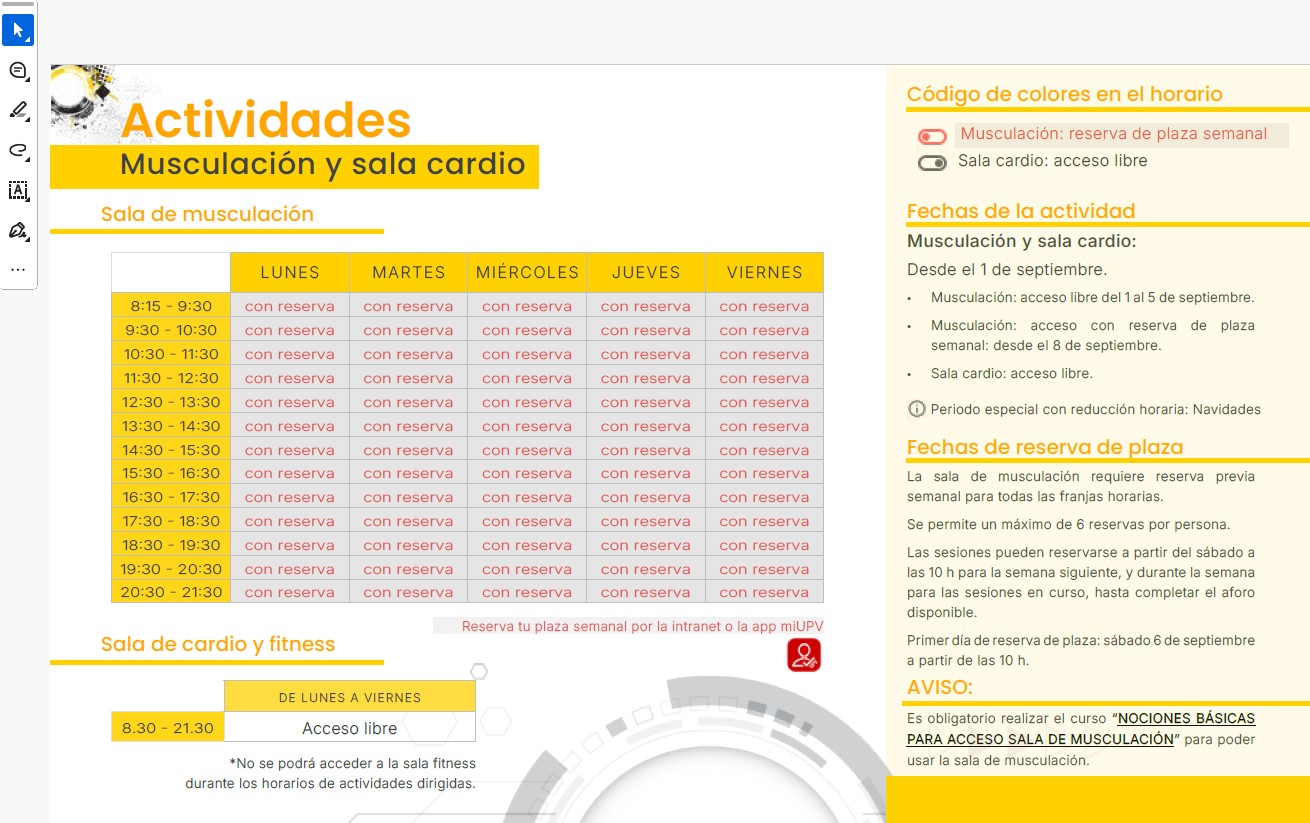This screenshot has width=1310, height=823.
Task: Click 'con reserva' for Miércoles 12:30 - 13:30
Action: coord(527,402)
